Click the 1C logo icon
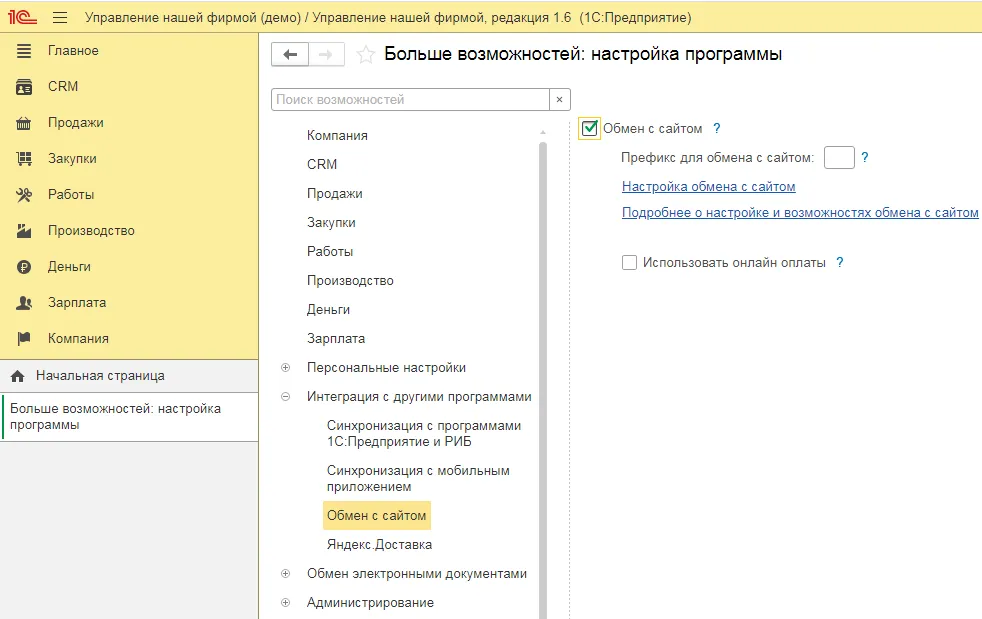 coord(22,17)
